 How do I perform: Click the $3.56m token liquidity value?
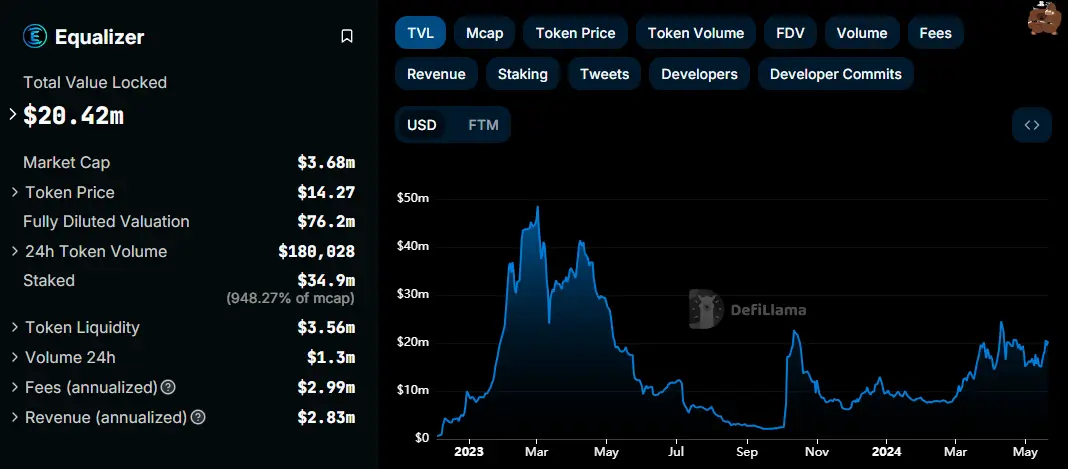(x=326, y=327)
